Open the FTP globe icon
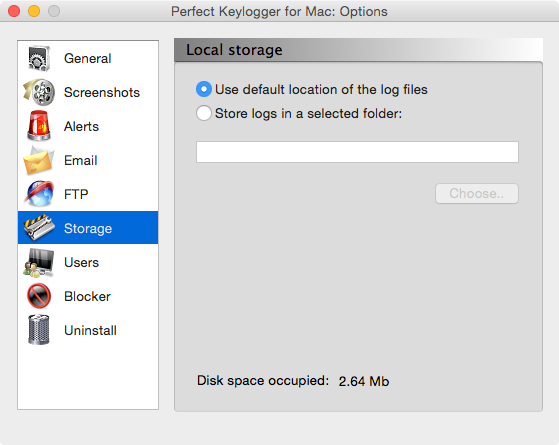 pyautogui.click(x=39, y=194)
